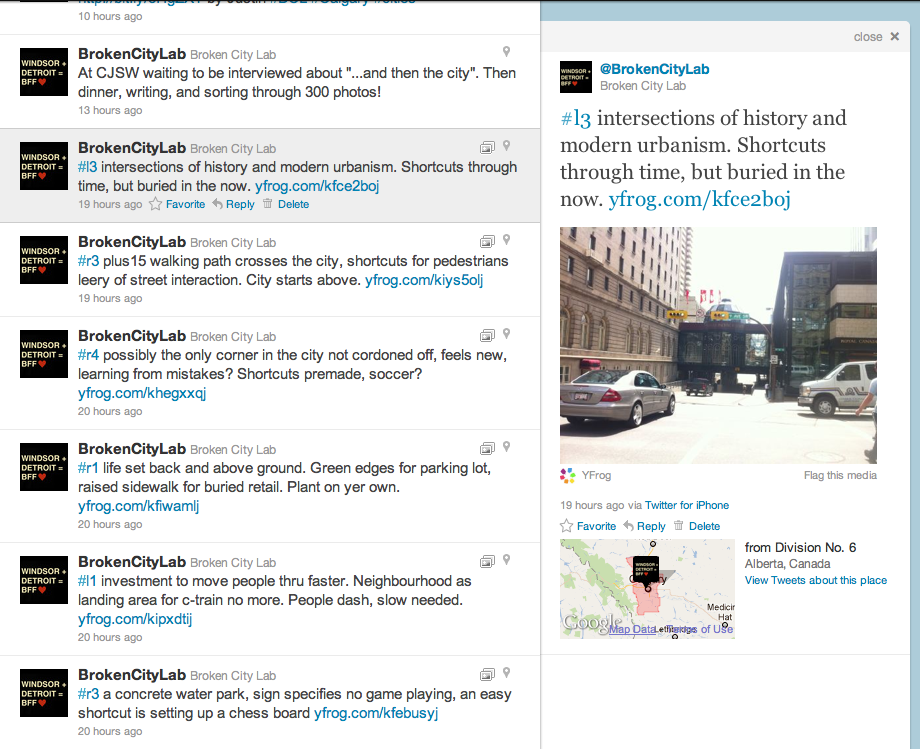Click location pin on water park tweet
The width and height of the screenshot is (920, 749).
[506, 673]
